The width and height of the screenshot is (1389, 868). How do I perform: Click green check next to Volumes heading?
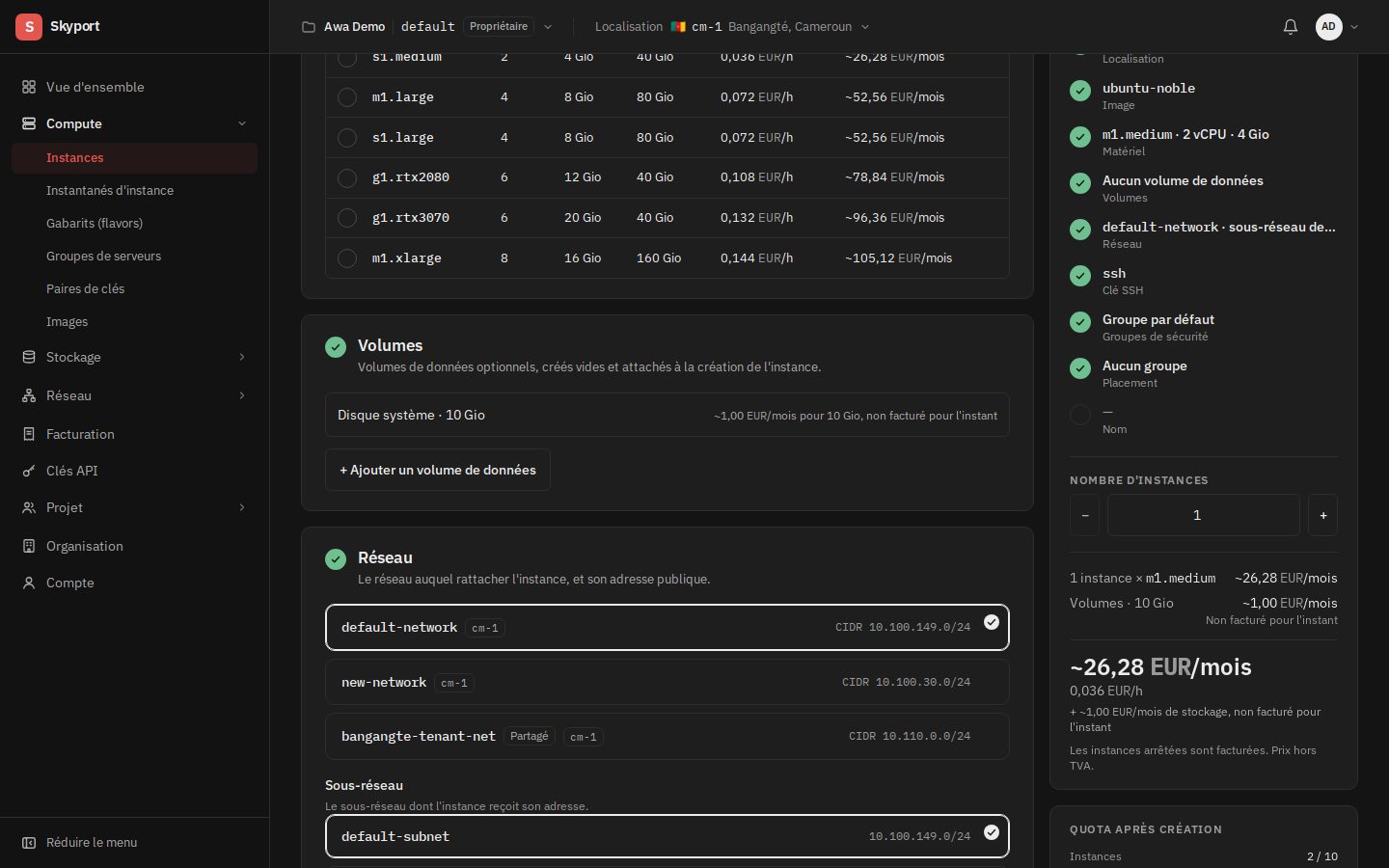[336, 347]
